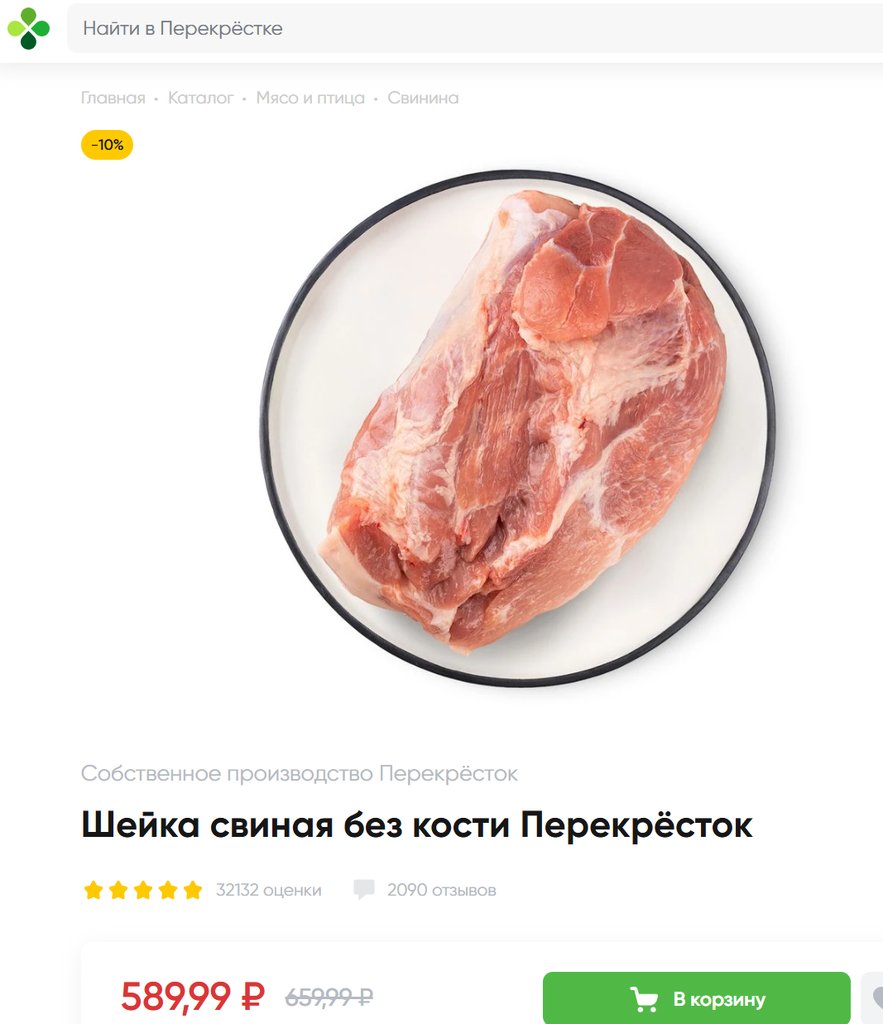The height and width of the screenshot is (1024, 883).
Task: Open the 'Свинина' breadcrumb category
Action: [423, 98]
